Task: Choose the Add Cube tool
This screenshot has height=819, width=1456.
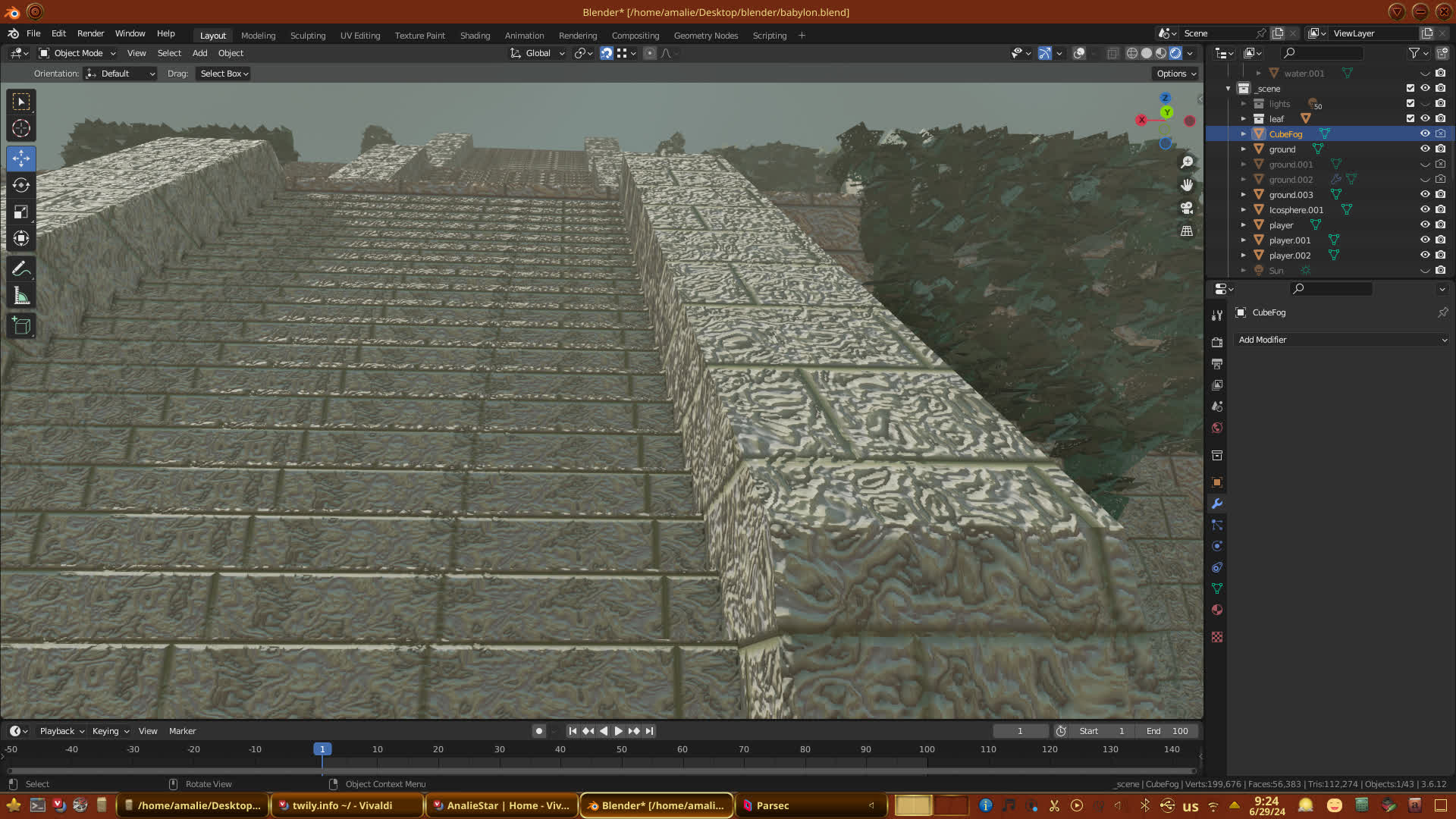Action: point(21,326)
